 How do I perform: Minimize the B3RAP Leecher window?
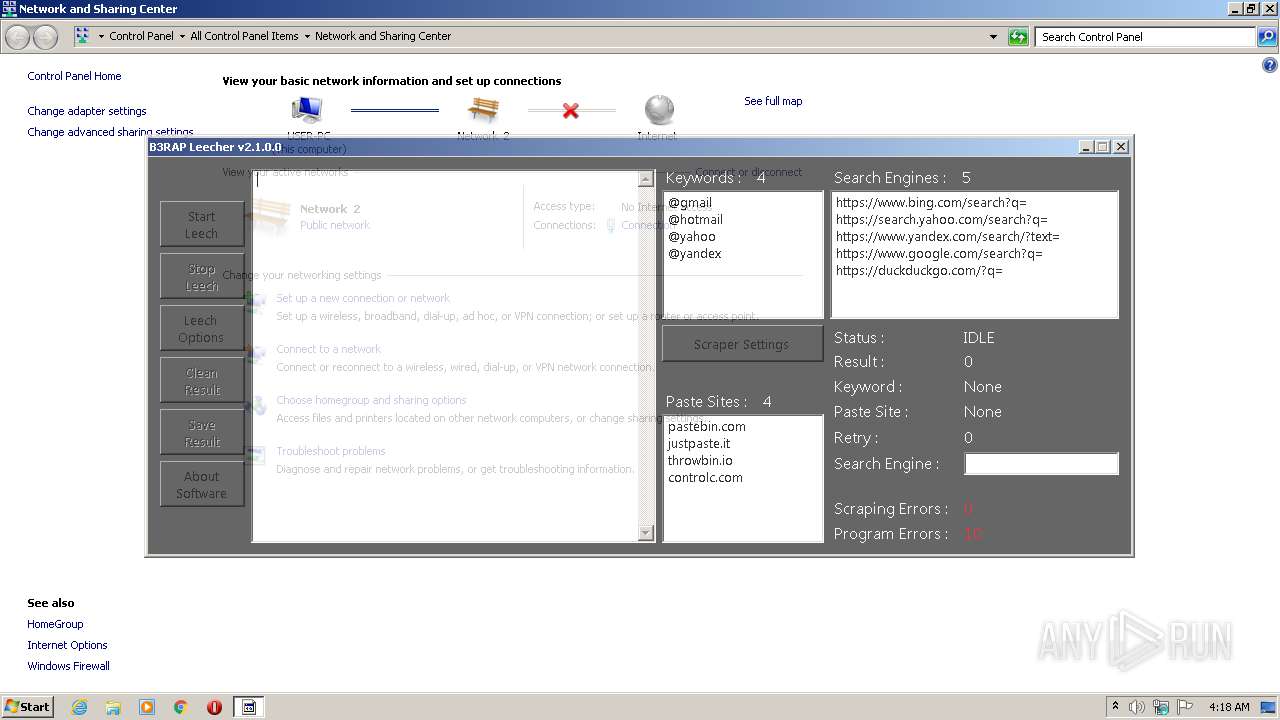pos(1086,147)
